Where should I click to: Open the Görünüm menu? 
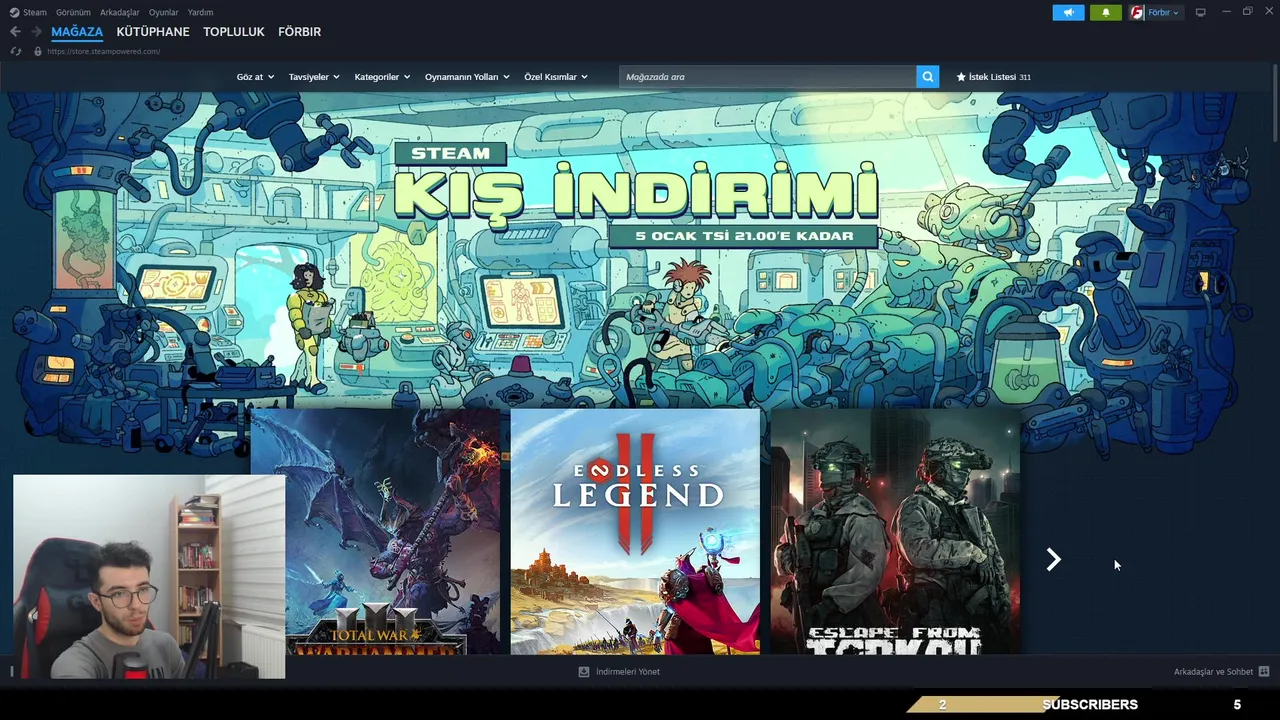(x=73, y=12)
